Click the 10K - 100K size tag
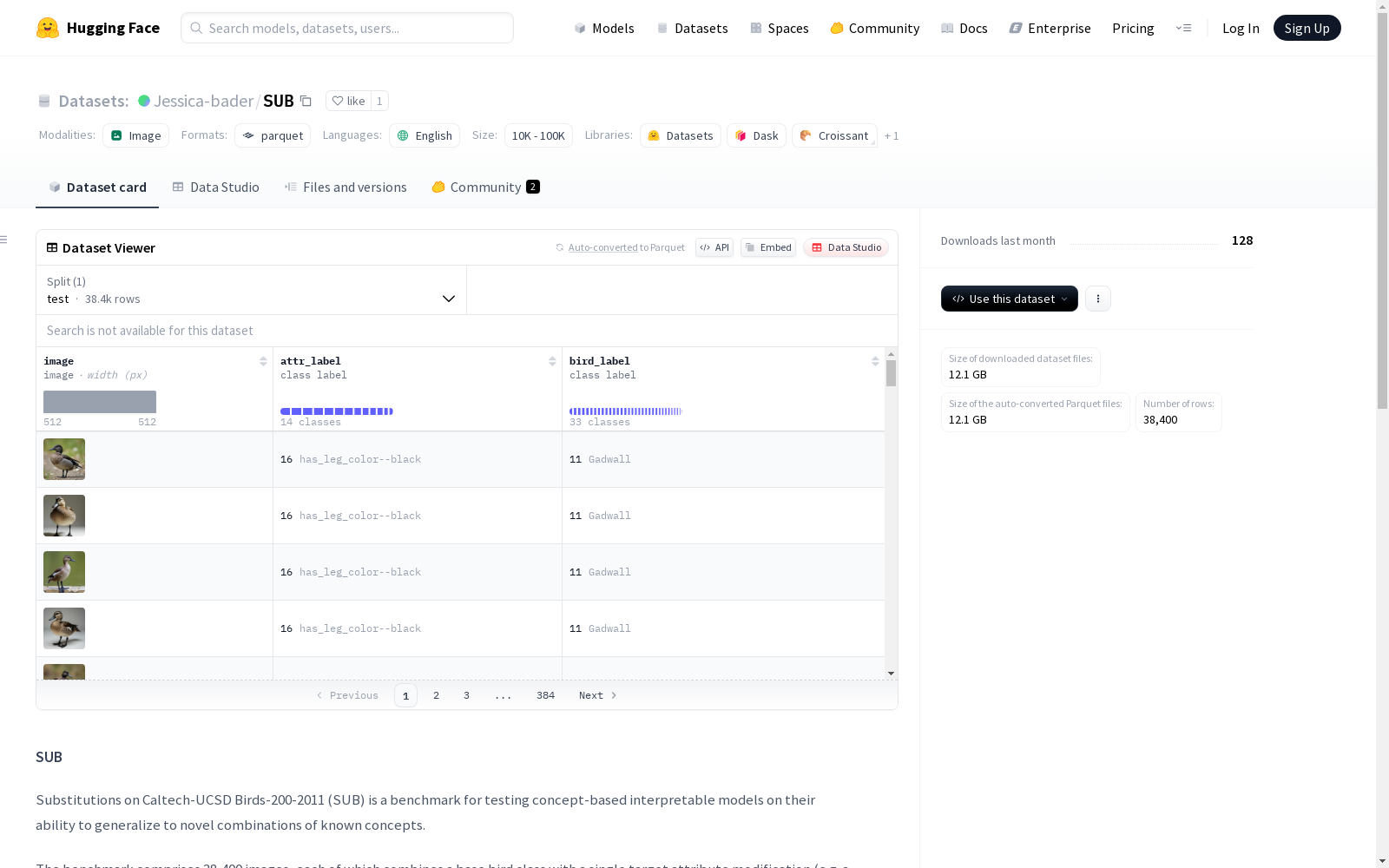The height and width of the screenshot is (868, 1389). pyautogui.click(x=538, y=135)
